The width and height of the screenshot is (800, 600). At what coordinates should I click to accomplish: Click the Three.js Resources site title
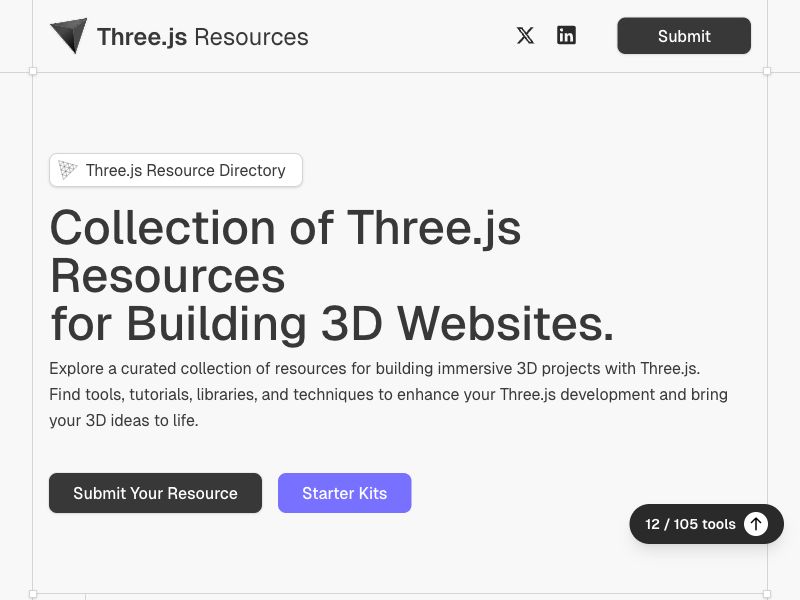203,37
